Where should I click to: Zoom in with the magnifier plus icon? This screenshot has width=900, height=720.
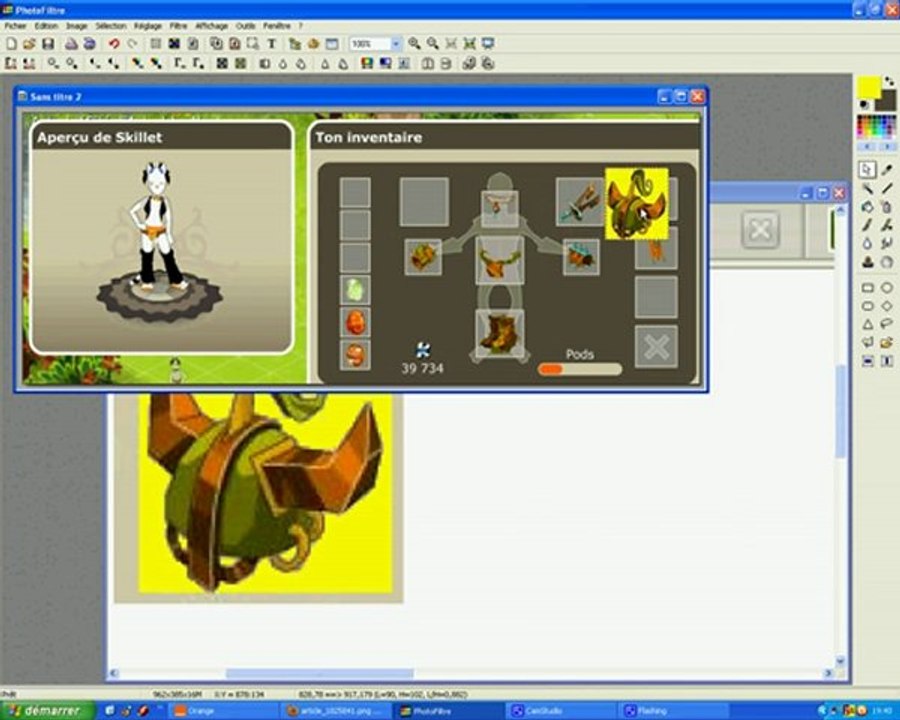[414, 44]
